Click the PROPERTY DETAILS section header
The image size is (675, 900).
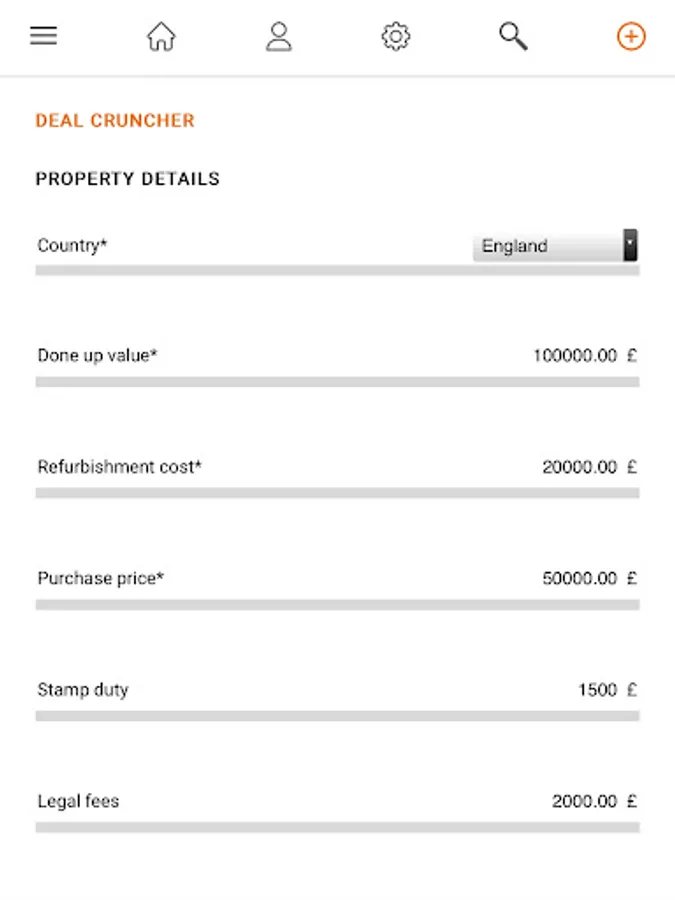click(127, 179)
